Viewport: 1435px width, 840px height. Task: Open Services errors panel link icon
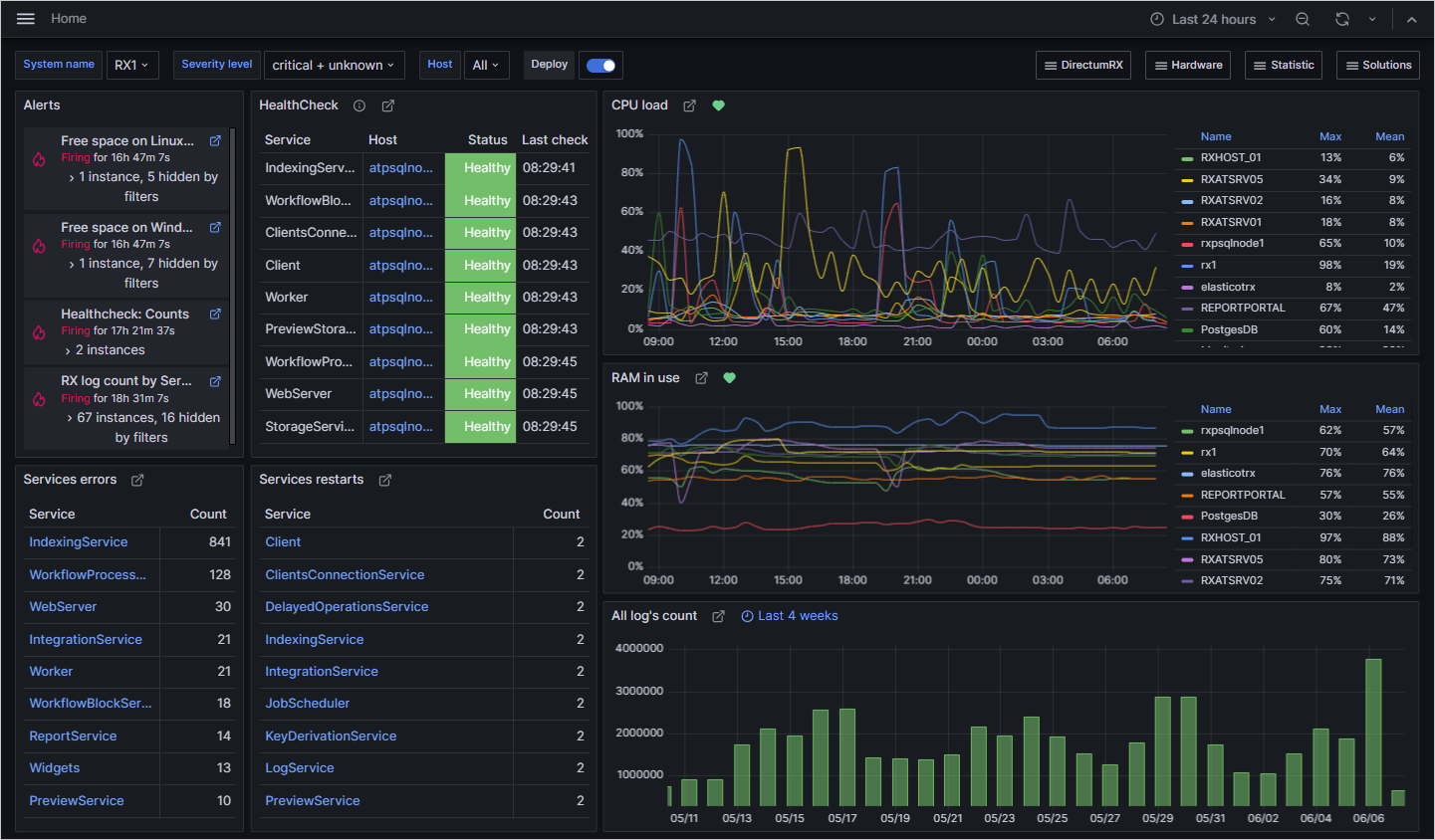(x=137, y=480)
